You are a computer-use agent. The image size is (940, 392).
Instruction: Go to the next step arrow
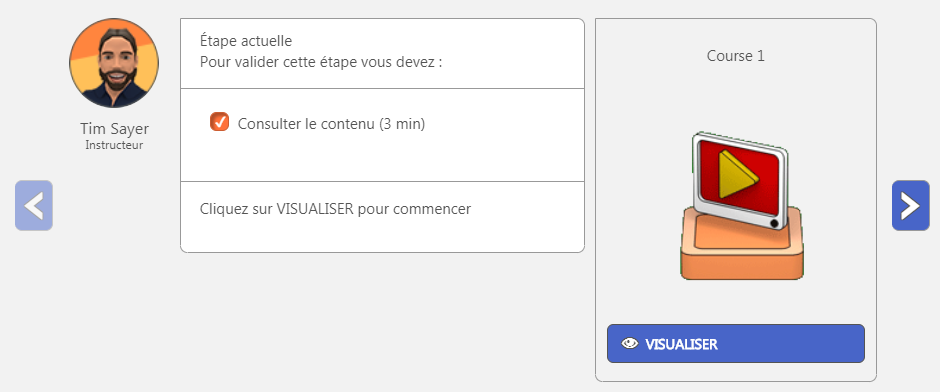coord(910,206)
